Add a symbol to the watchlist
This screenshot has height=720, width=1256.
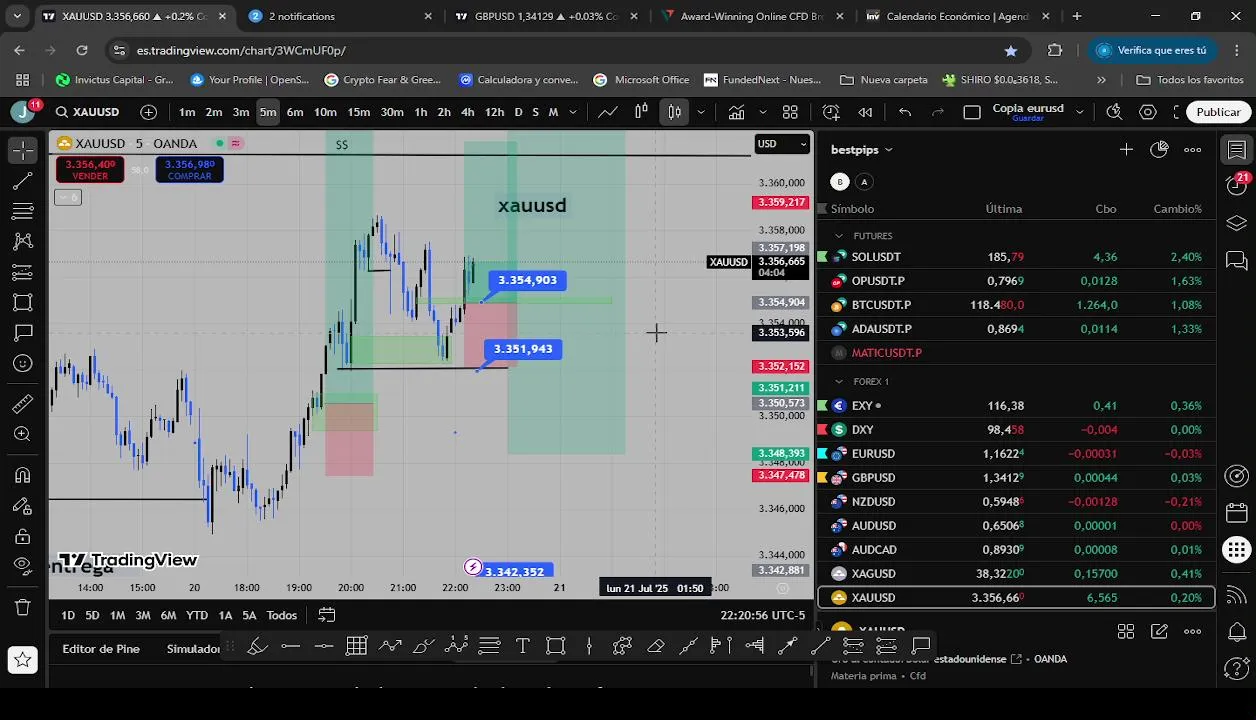1126,150
